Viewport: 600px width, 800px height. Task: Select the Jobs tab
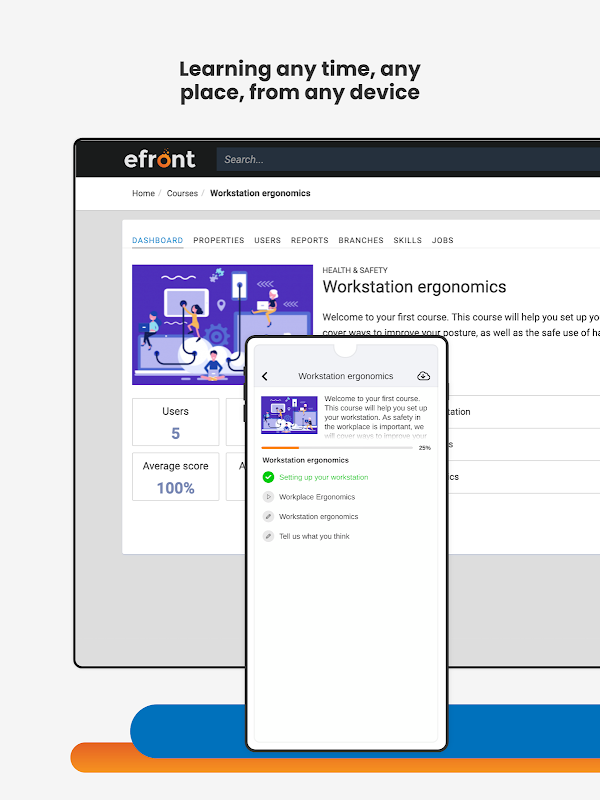(443, 240)
